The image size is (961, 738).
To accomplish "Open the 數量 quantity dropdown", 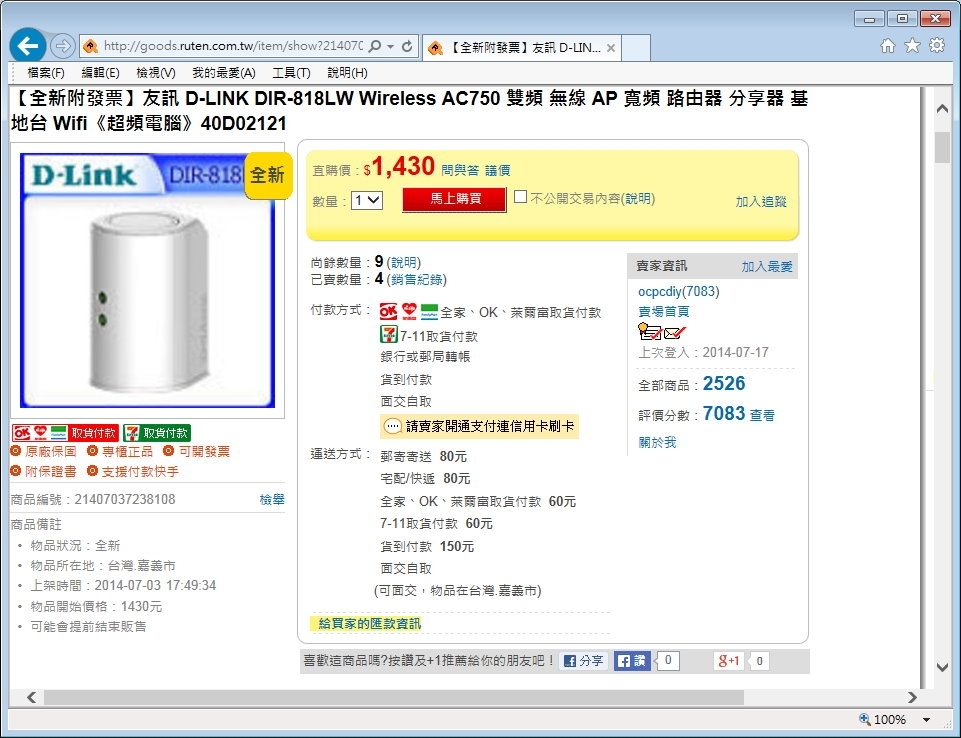I will pos(367,200).
